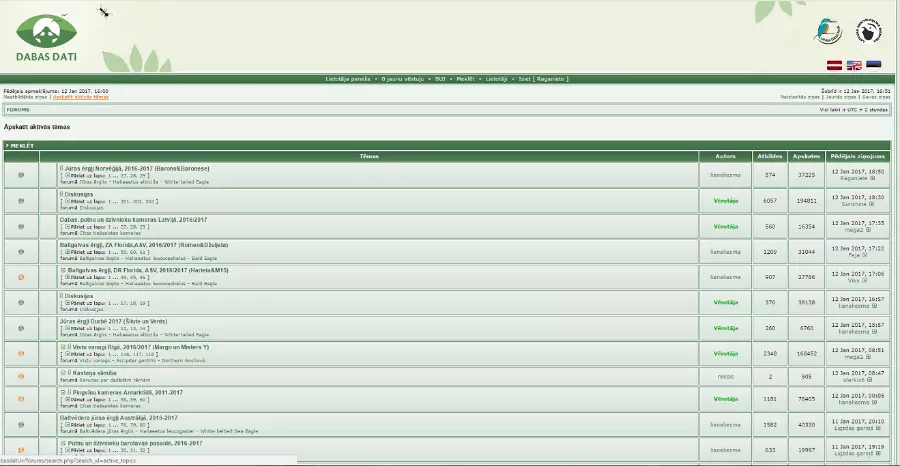Click the FORUMS breadcrumb link
The width and height of the screenshot is (900, 466).
[18, 109]
